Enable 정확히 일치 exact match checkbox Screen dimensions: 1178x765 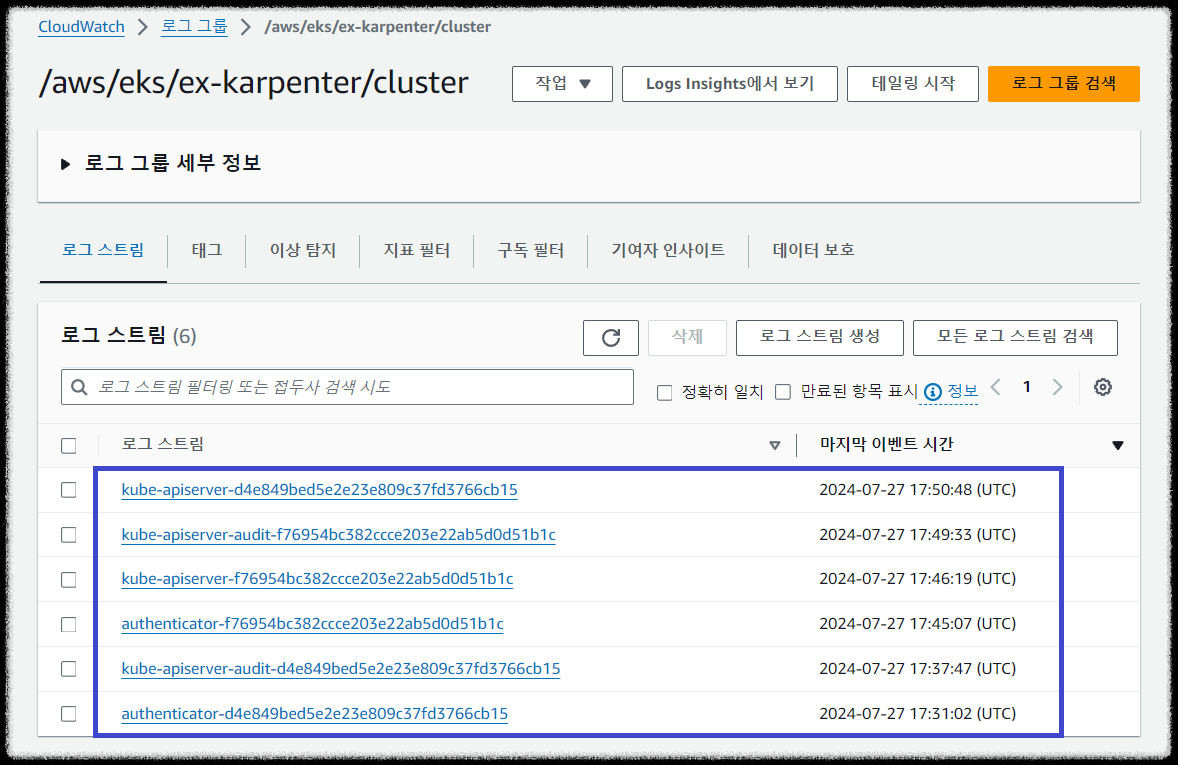point(664,392)
